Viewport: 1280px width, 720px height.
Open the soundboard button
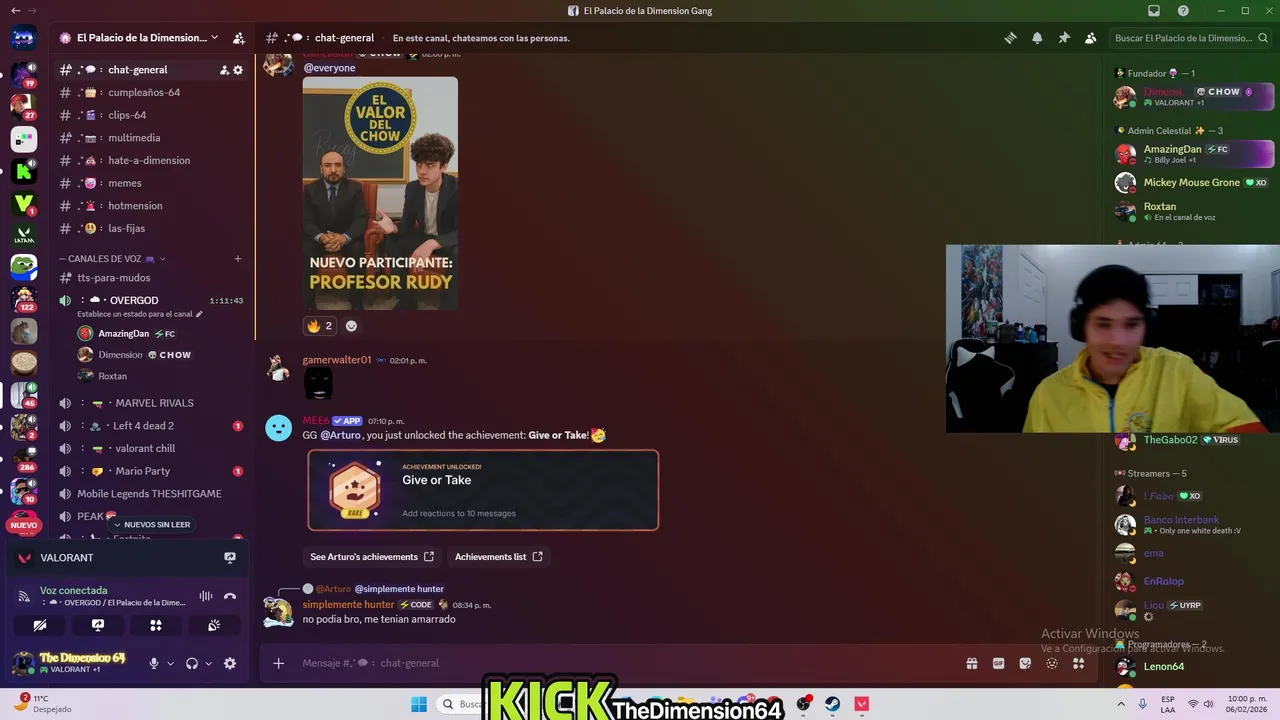point(214,625)
